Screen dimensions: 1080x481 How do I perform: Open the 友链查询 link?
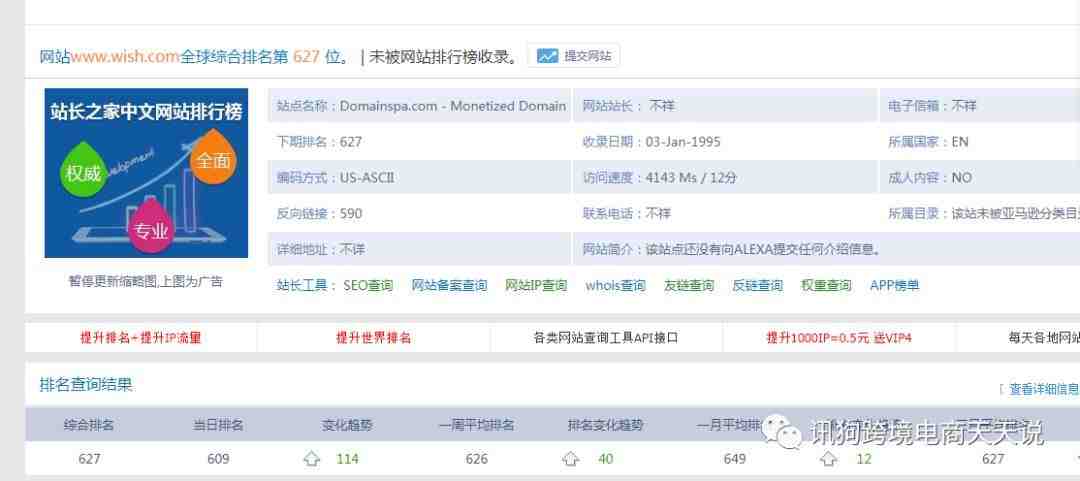(x=689, y=285)
